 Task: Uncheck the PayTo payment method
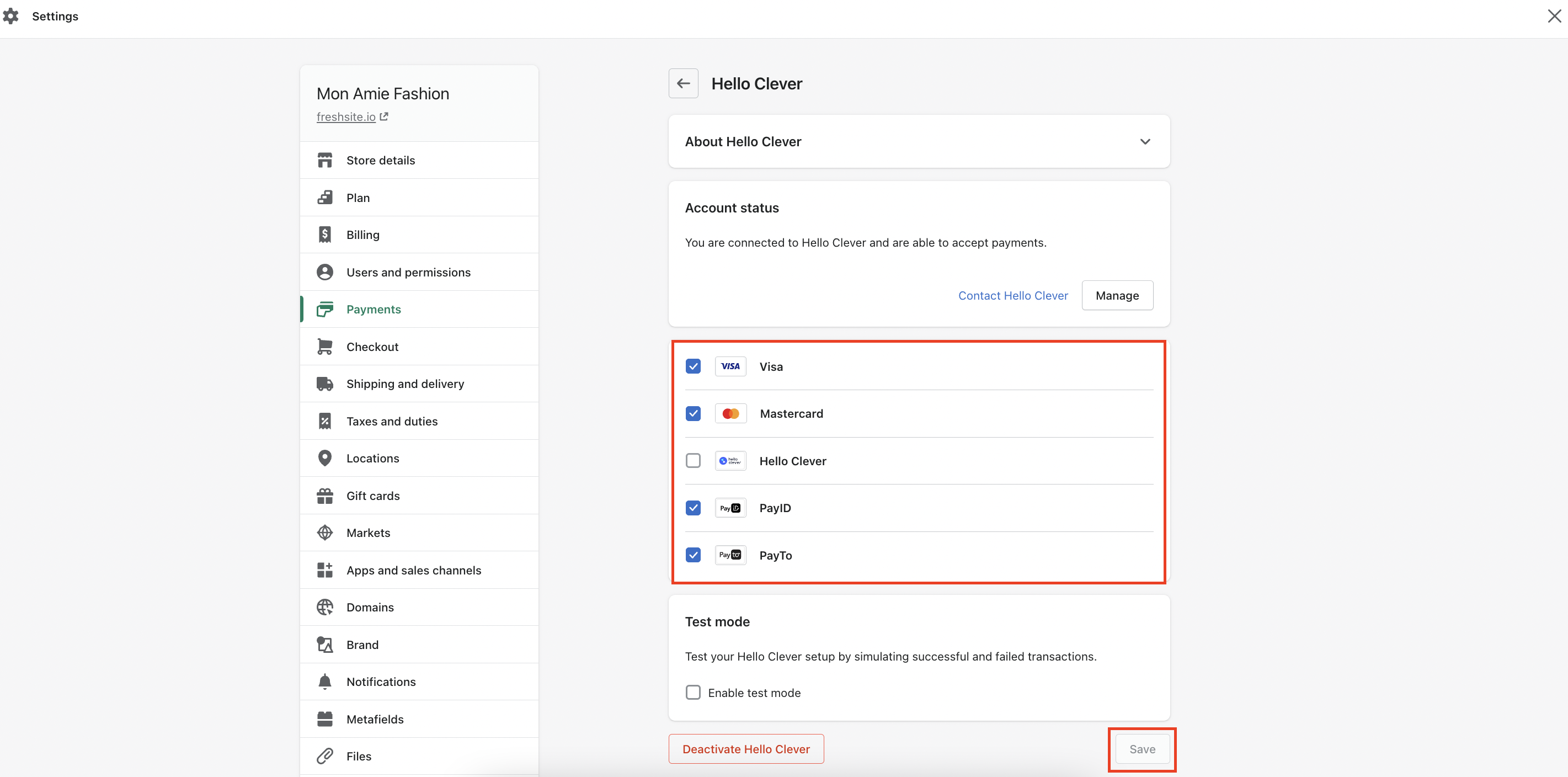point(693,555)
